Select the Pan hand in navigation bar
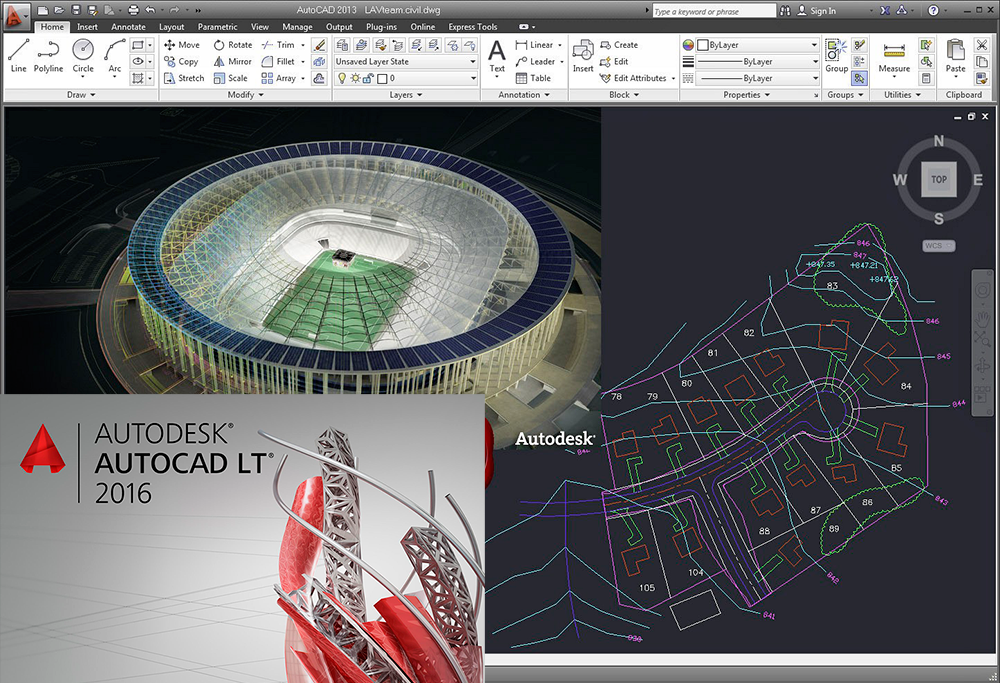This screenshot has width=1000, height=683. point(982,318)
